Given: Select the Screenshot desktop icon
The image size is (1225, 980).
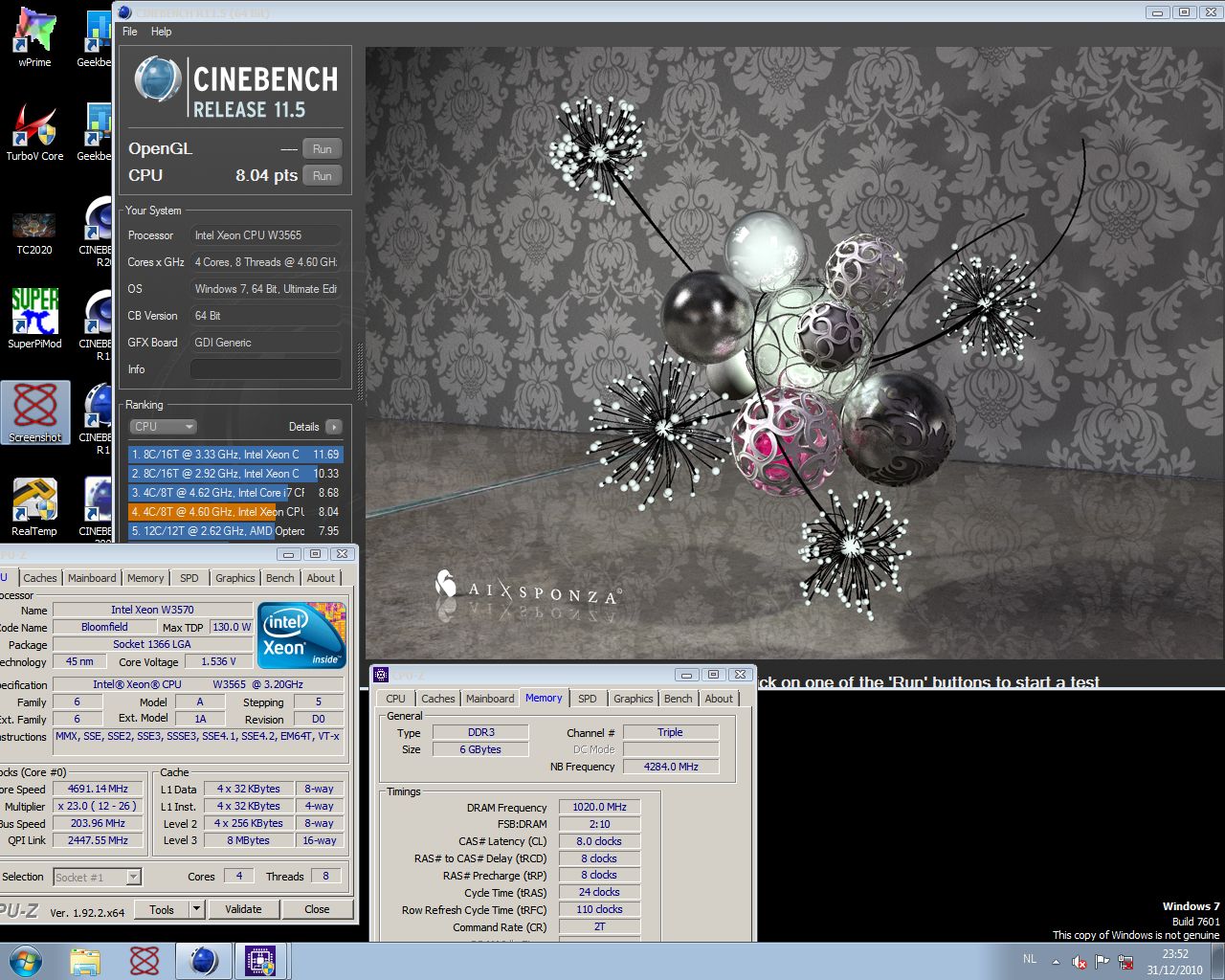Looking at the screenshot, I should coord(35,413).
